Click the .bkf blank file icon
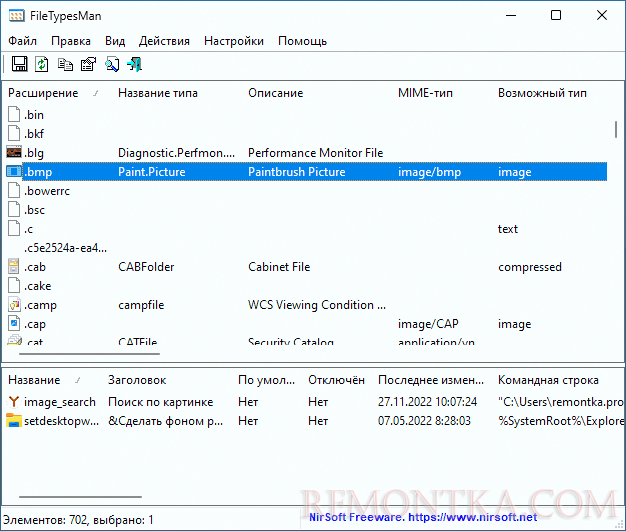This screenshot has height=531, width=626. click(14, 133)
